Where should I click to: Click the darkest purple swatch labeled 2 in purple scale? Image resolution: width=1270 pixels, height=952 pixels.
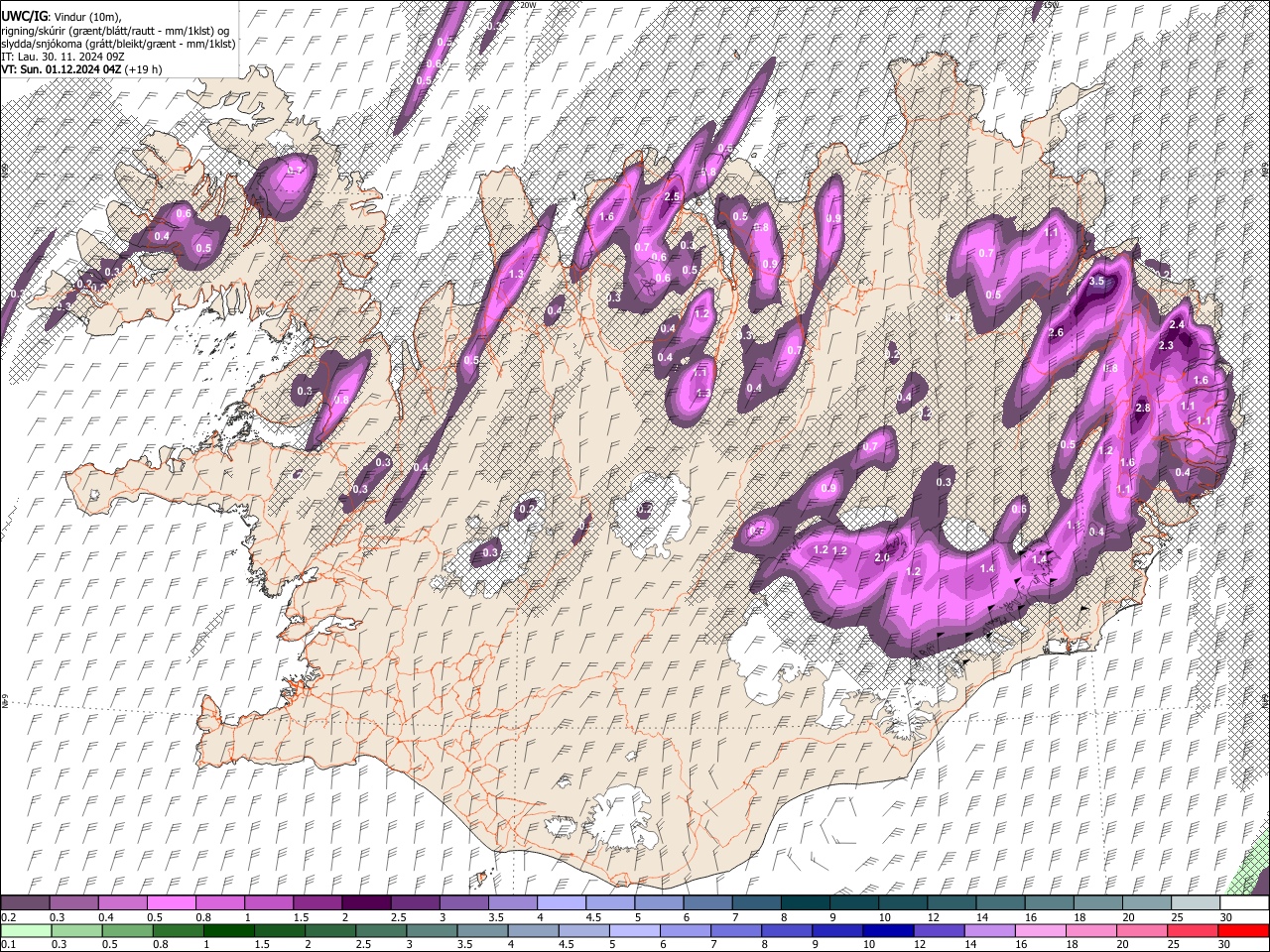coord(365,903)
